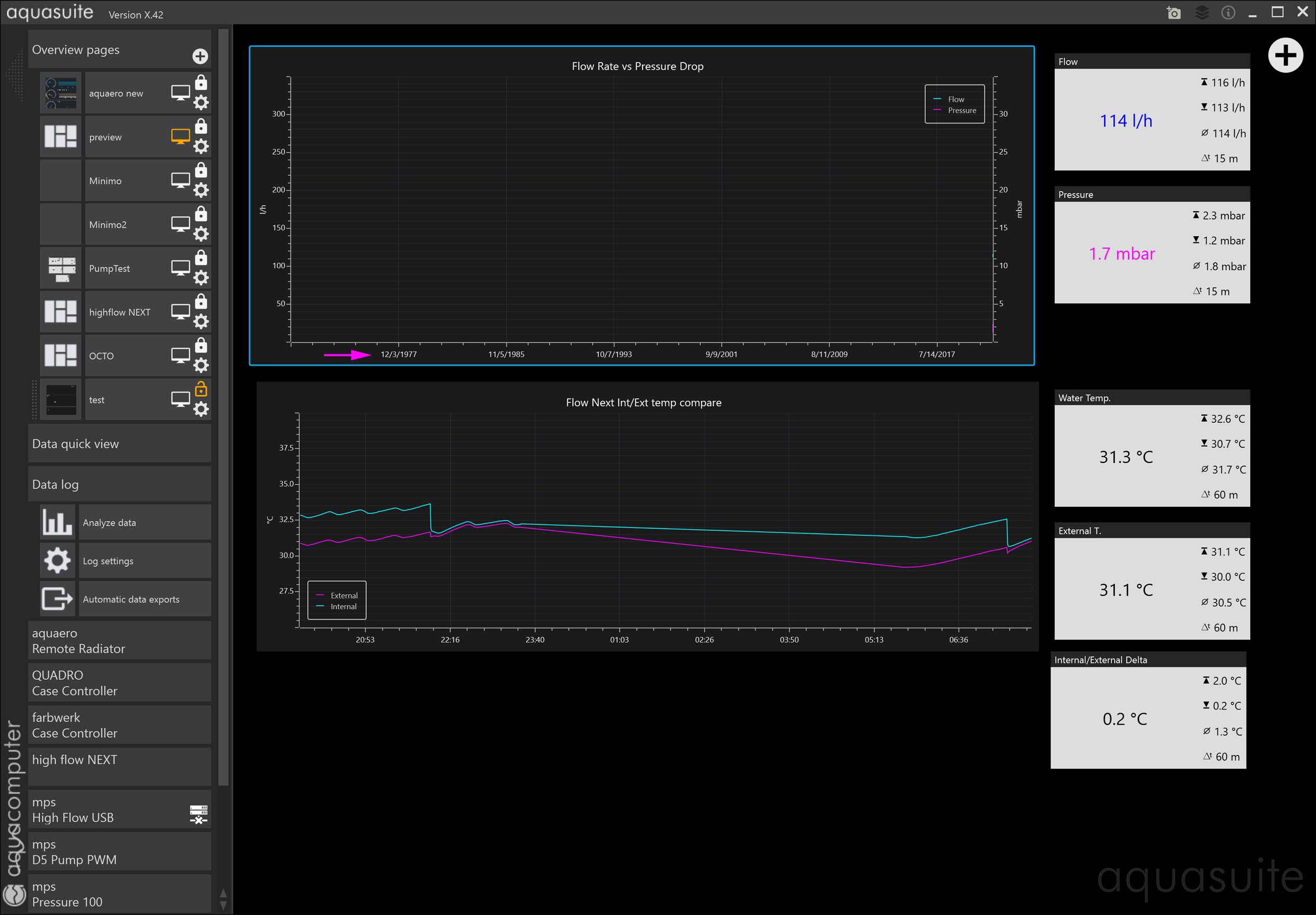Open settings gear for aquaero new page
Image resolution: width=1316 pixels, height=915 pixels.
201,103
